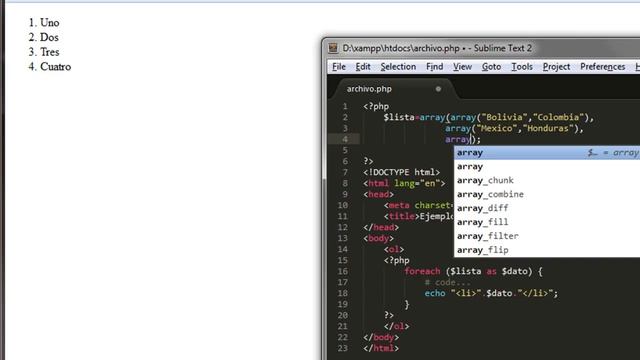Viewport: 640px width, 360px height.
Task: Click the # code... comment line
Action: pos(447,282)
